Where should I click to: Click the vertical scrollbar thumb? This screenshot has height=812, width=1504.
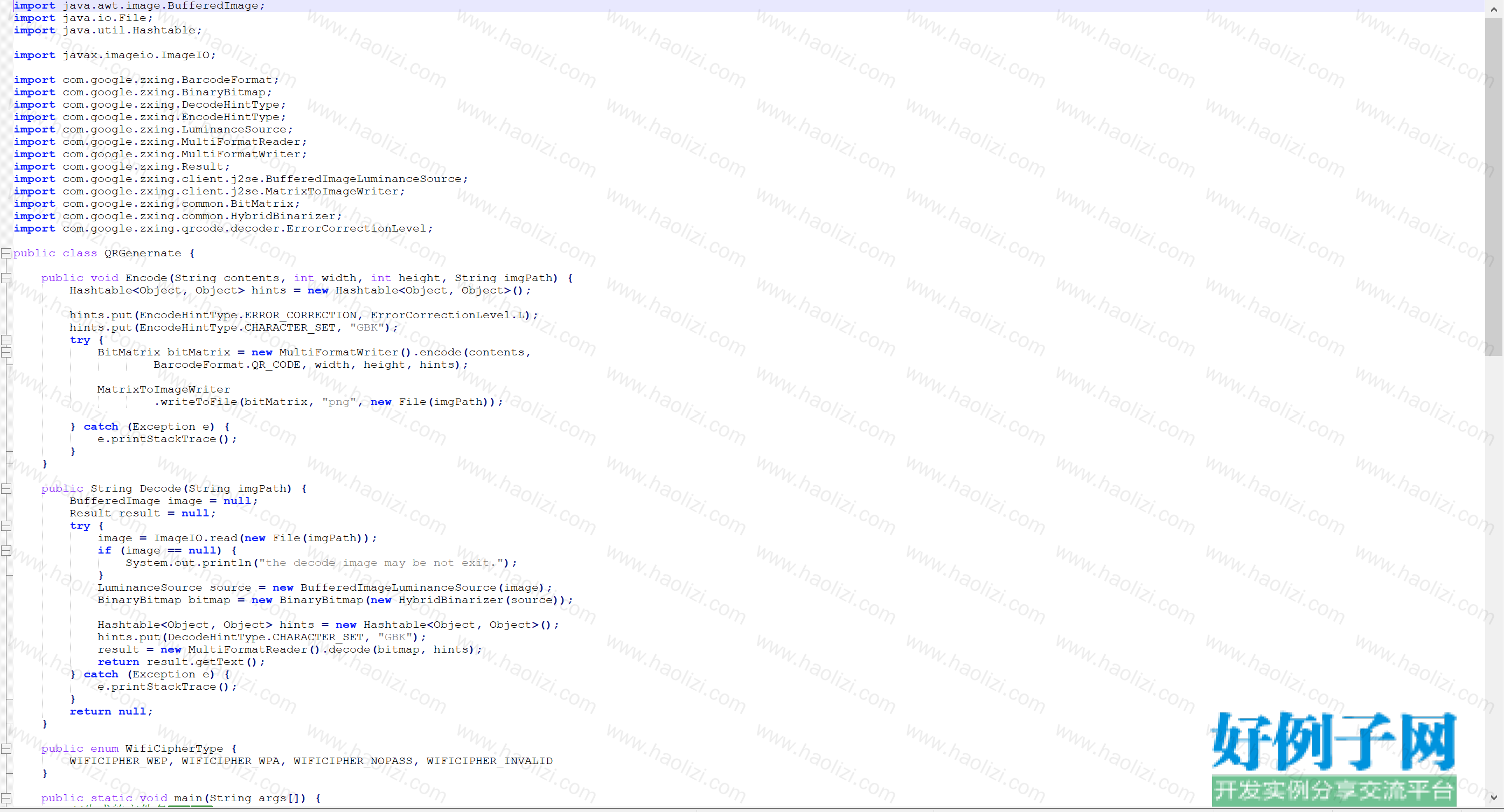pyautogui.click(x=1493, y=186)
